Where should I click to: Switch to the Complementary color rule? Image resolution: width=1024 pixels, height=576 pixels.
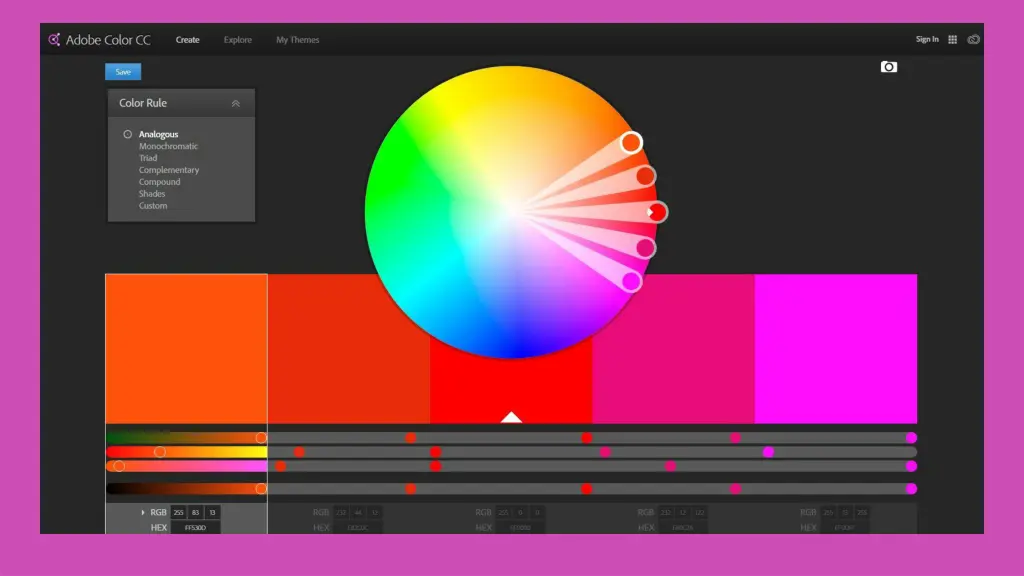tap(168, 170)
